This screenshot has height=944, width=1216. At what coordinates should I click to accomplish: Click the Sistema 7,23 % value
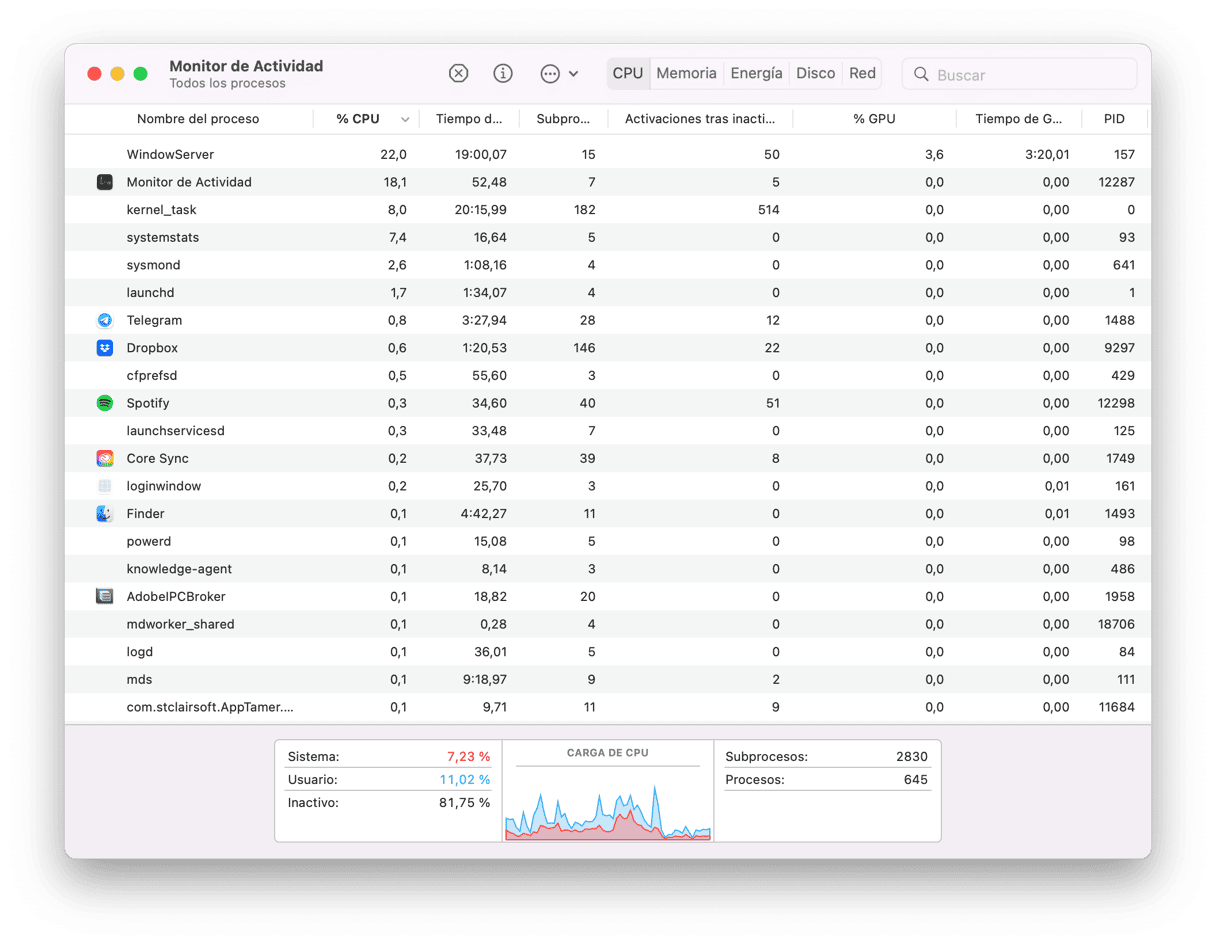click(x=468, y=757)
